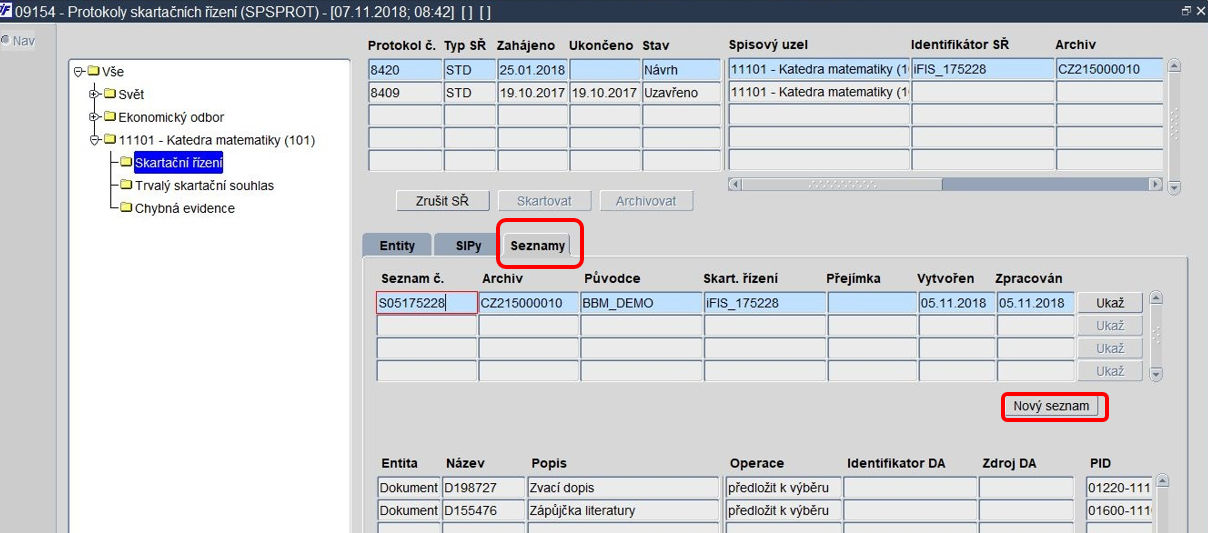Screen dimensions: 1208x533
Task: Select Ekonomický odbor tree item
Action: (171, 117)
